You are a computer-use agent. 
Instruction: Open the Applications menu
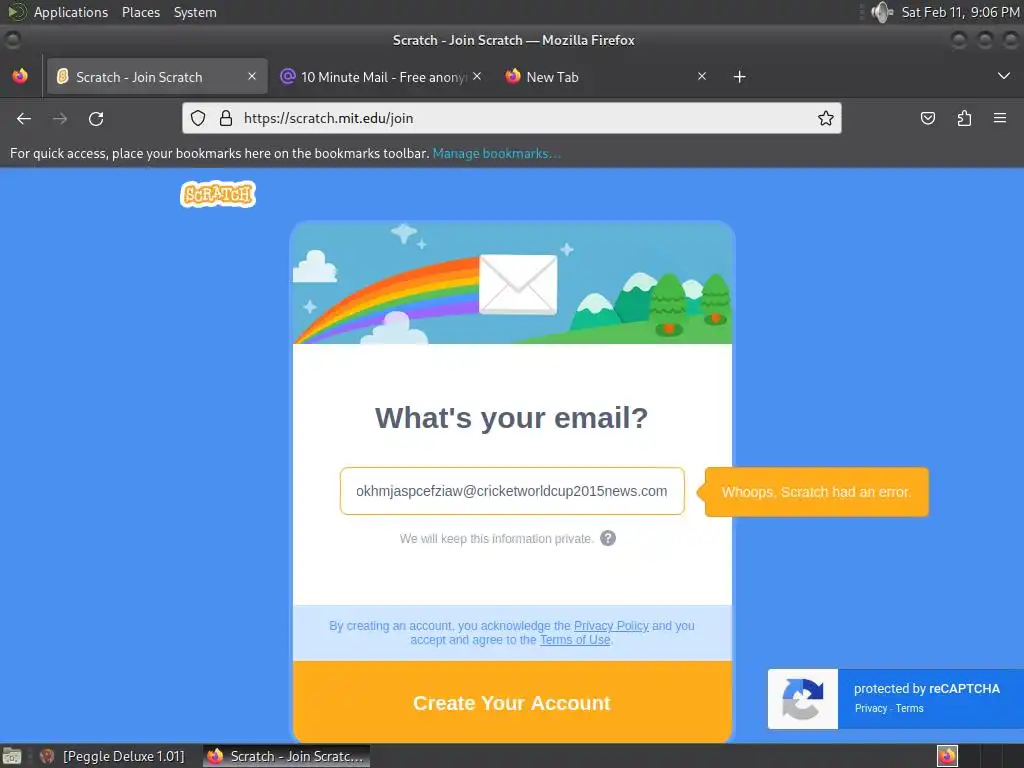coord(71,12)
